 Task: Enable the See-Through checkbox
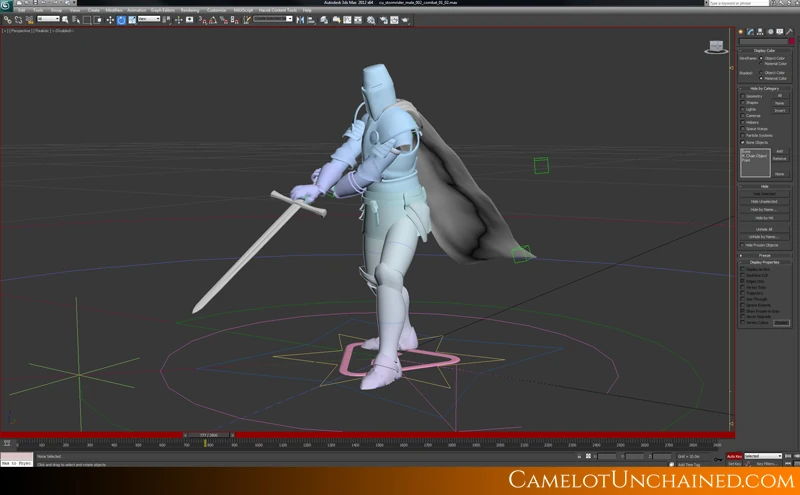742,299
